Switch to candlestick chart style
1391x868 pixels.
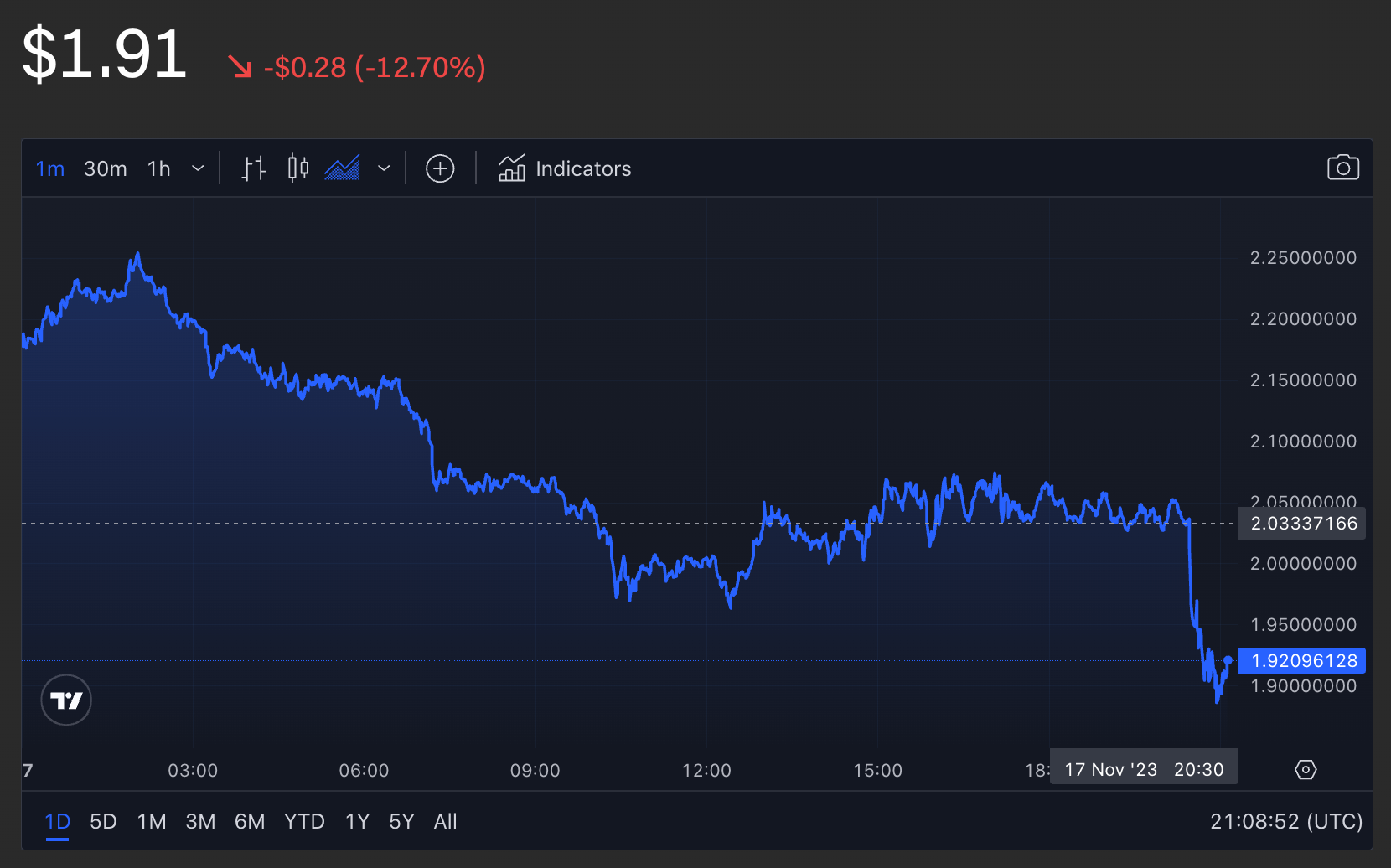tap(297, 168)
